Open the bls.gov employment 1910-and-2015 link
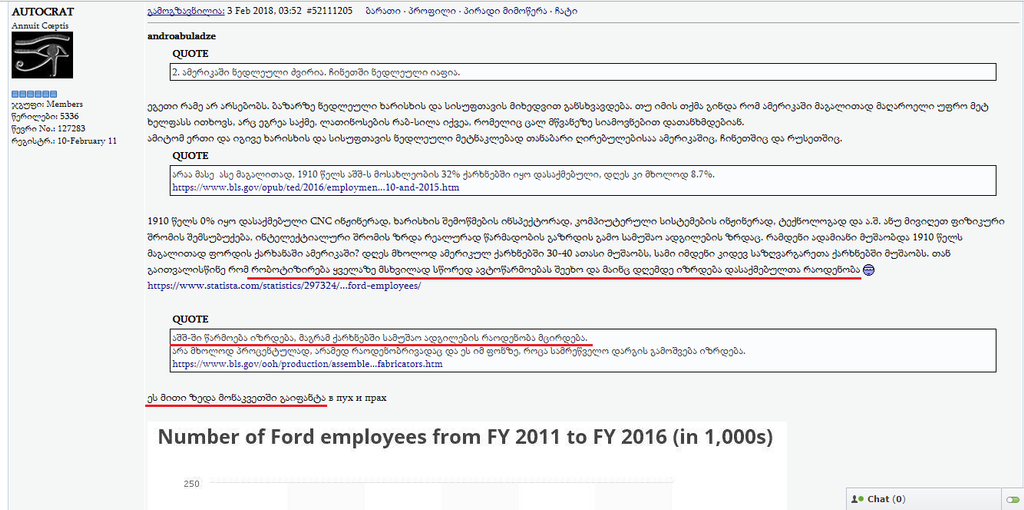1024x510 pixels. coord(315,187)
